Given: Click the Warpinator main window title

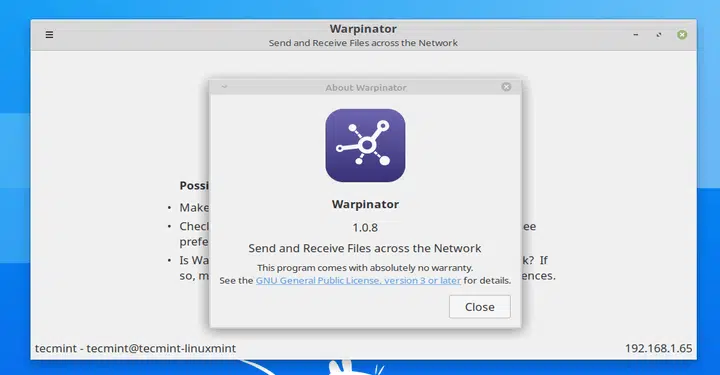Looking at the screenshot, I should tap(363, 29).
